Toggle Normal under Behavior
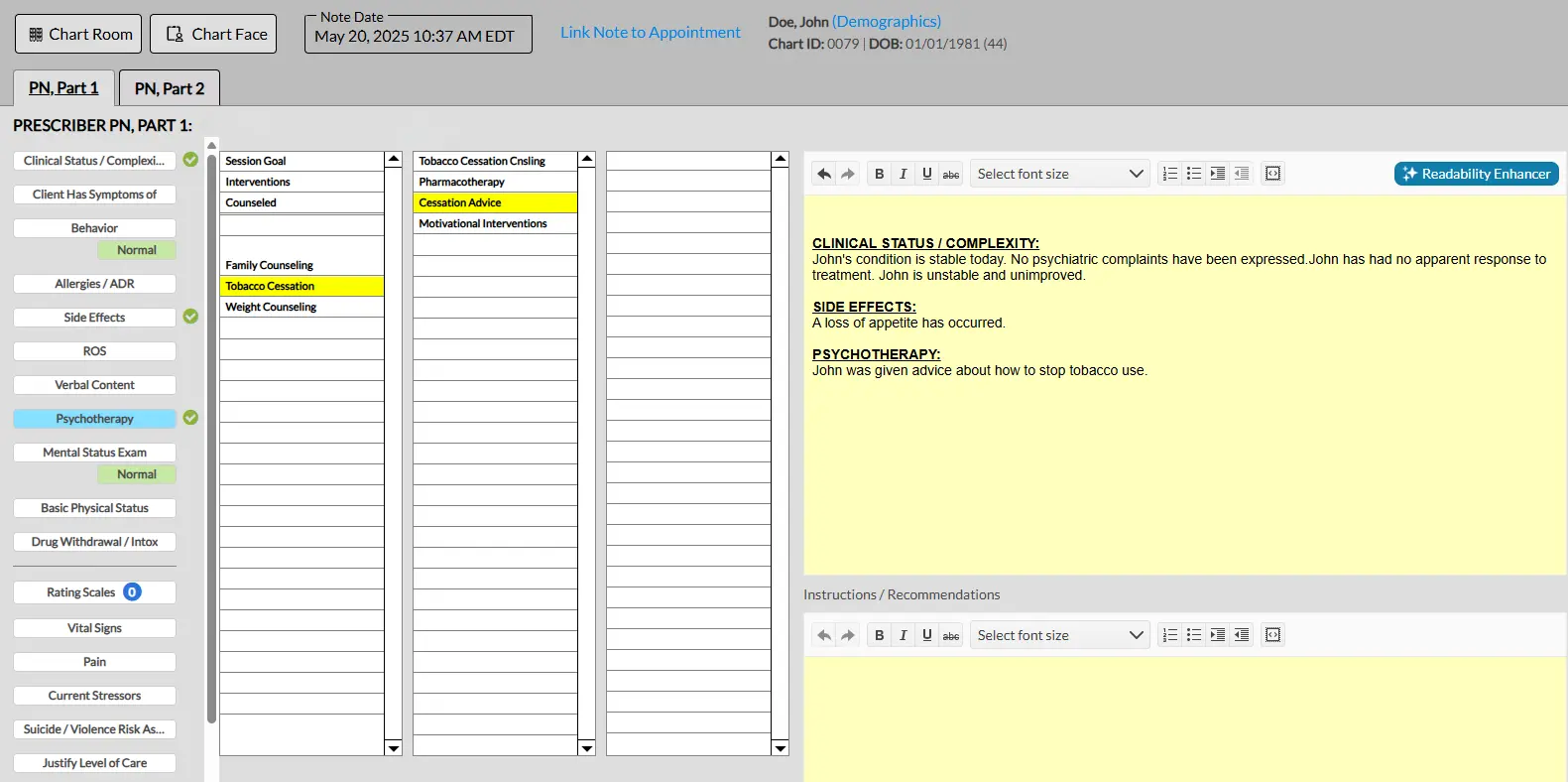 137,250
